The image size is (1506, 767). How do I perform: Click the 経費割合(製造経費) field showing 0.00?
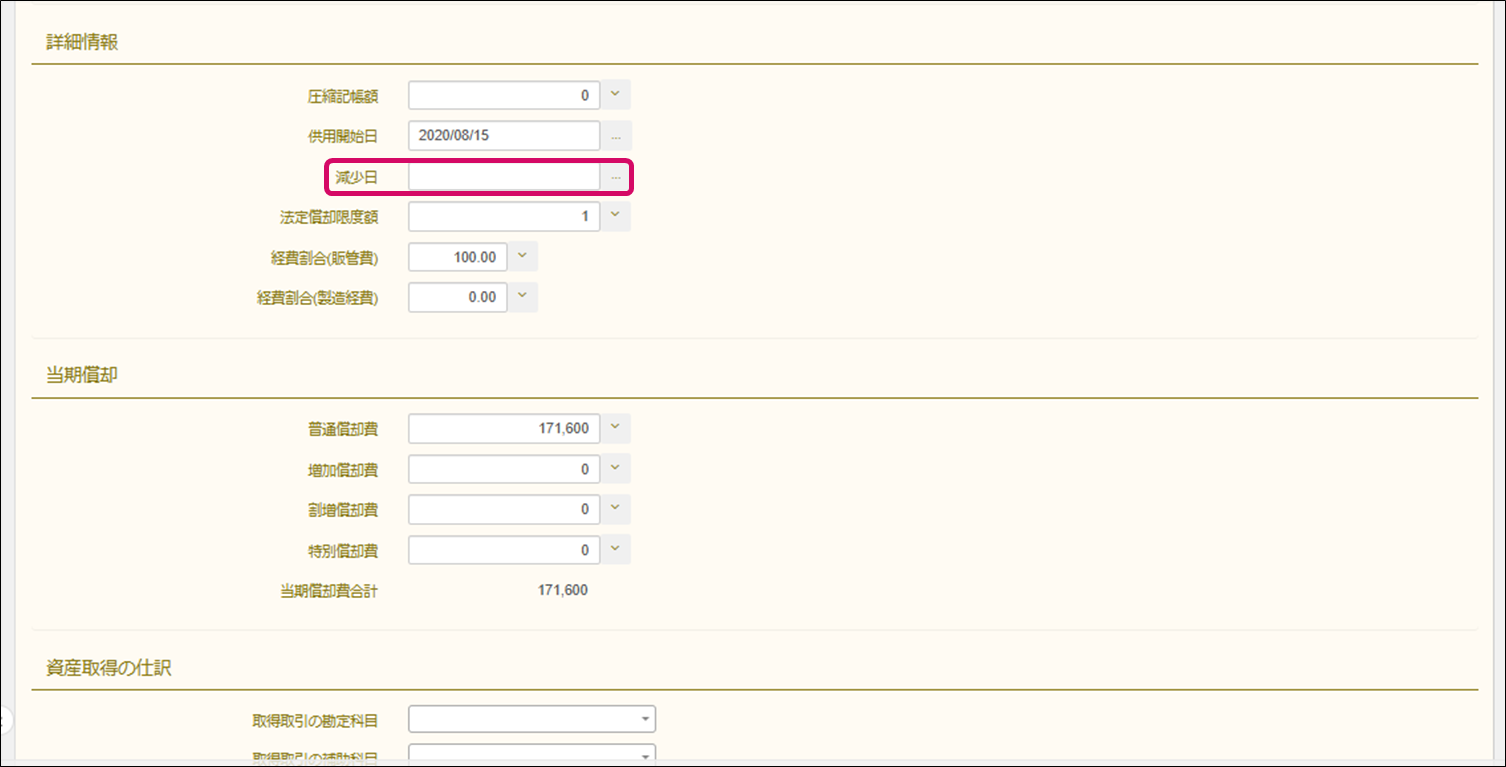point(458,297)
